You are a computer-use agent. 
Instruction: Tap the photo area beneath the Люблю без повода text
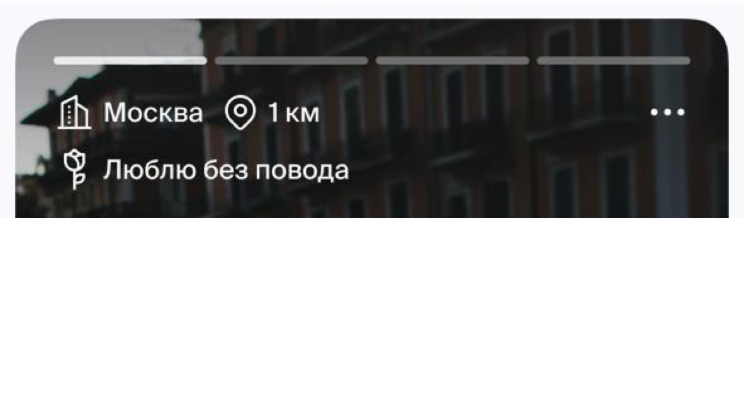226,203
